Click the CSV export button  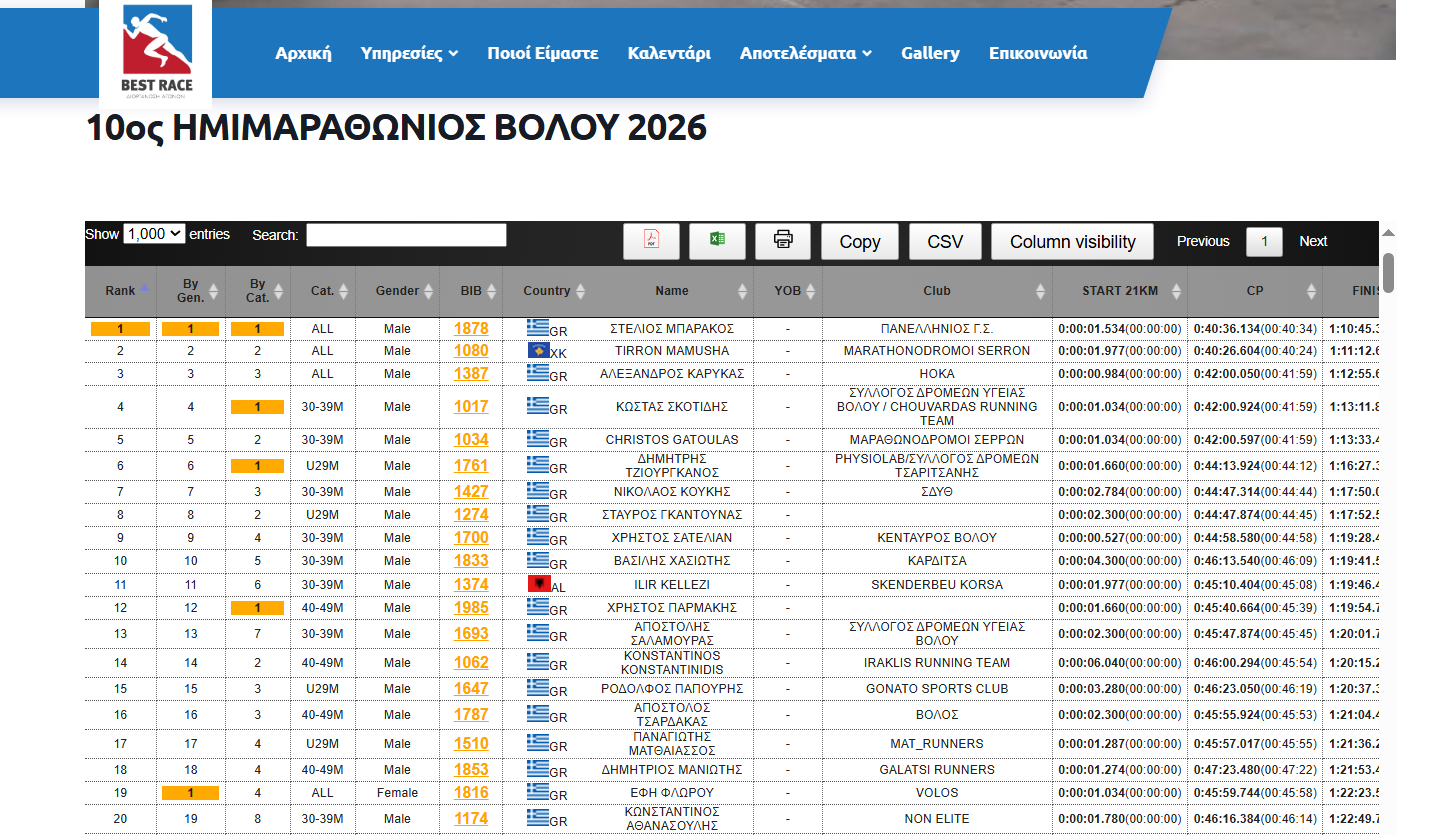945,242
